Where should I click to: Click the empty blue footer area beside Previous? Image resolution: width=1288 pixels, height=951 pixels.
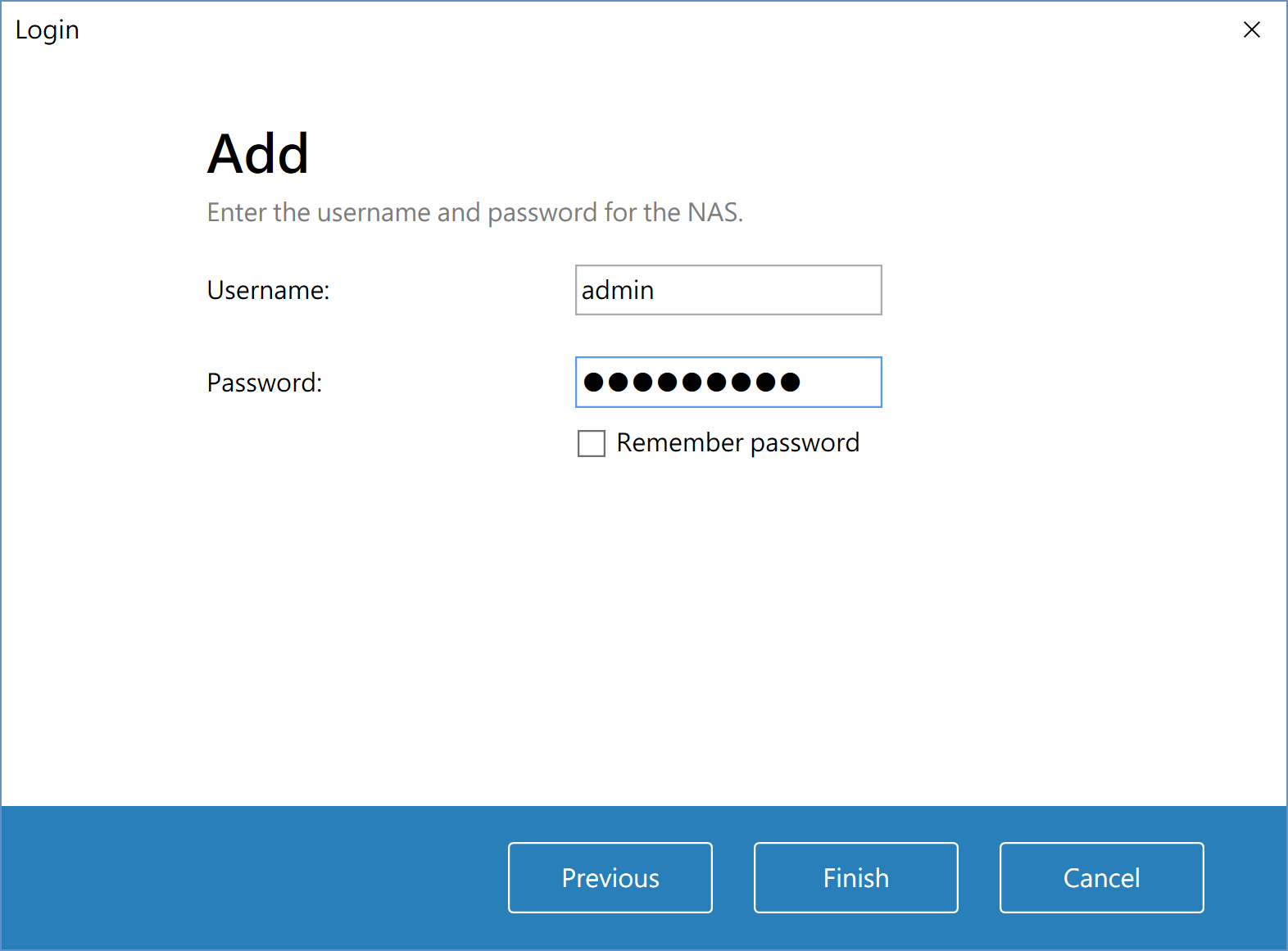pyautogui.click(x=254, y=877)
